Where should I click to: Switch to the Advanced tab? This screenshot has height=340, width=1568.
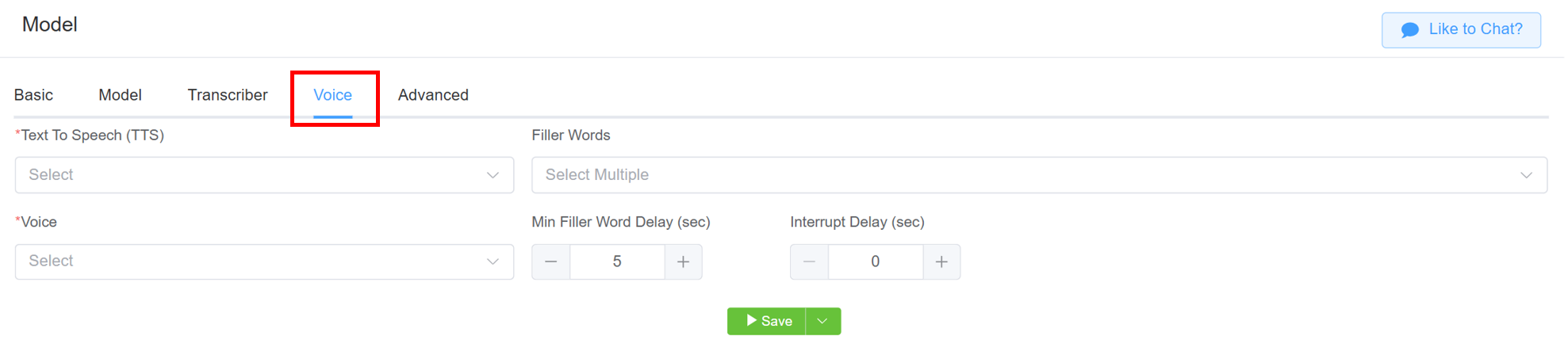click(433, 95)
